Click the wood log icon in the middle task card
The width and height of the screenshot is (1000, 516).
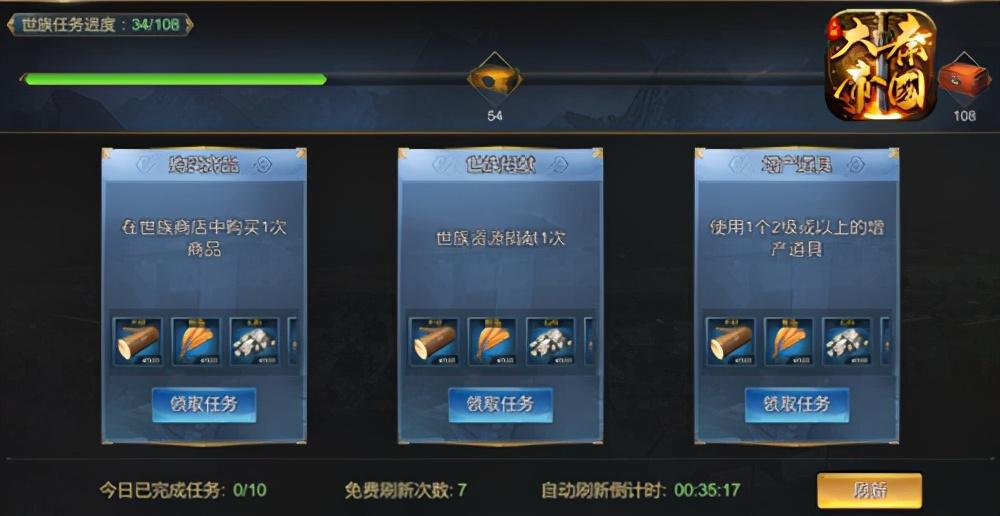point(434,342)
